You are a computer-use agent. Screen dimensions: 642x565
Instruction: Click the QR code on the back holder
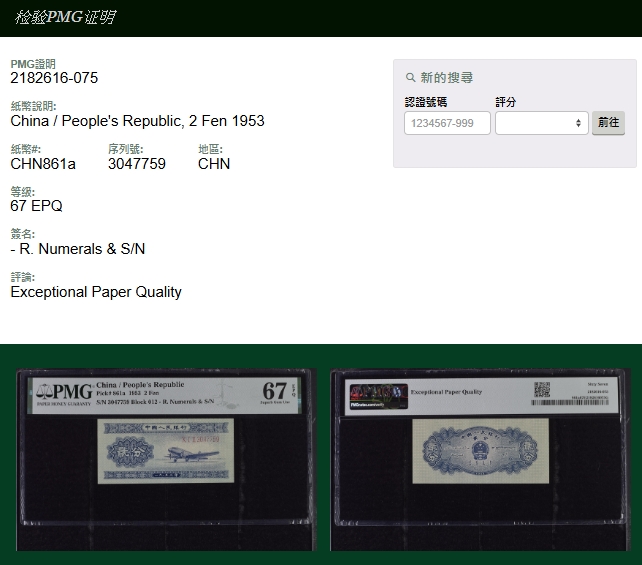pyautogui.click(x=541, y=389)
